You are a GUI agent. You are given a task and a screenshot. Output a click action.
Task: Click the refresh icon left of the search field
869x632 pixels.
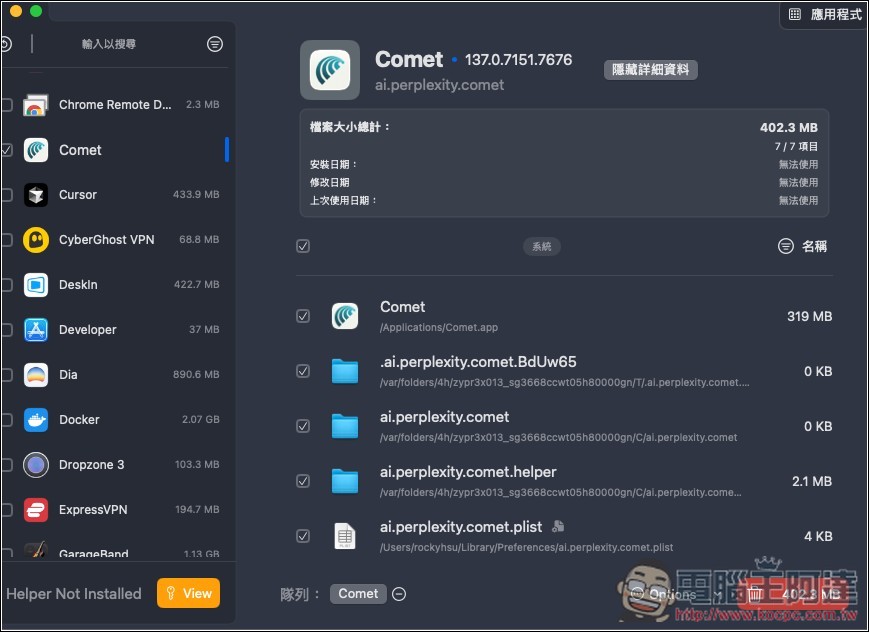click(x=6, y=44)
